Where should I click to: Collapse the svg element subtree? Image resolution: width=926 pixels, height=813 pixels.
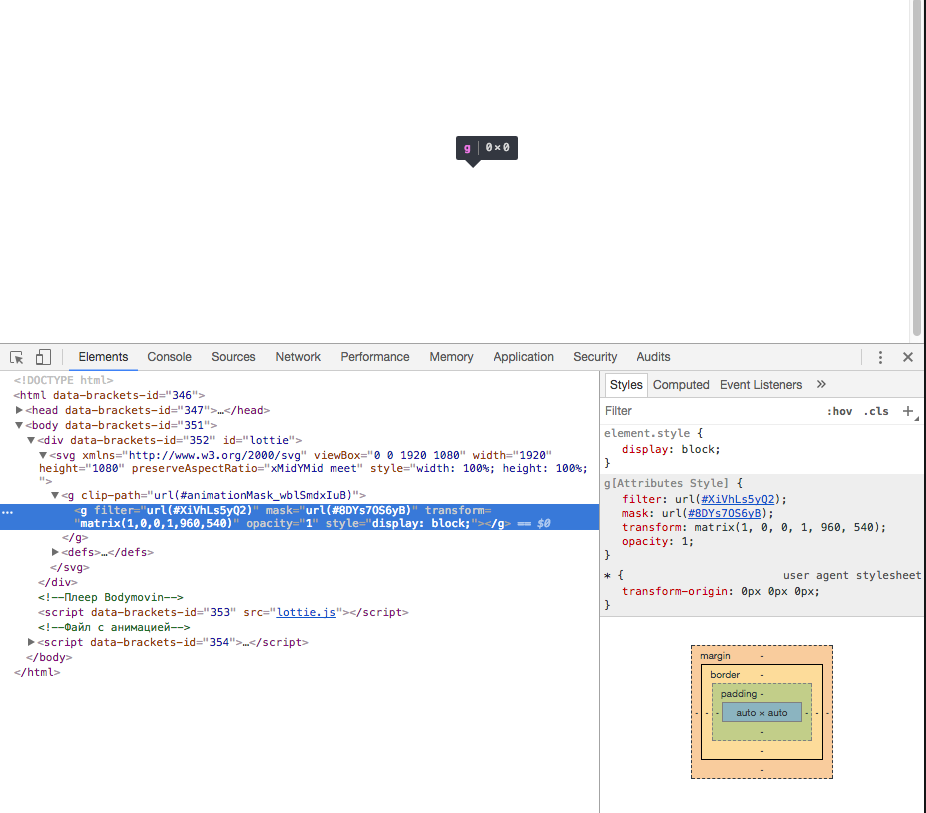[42, 453]
